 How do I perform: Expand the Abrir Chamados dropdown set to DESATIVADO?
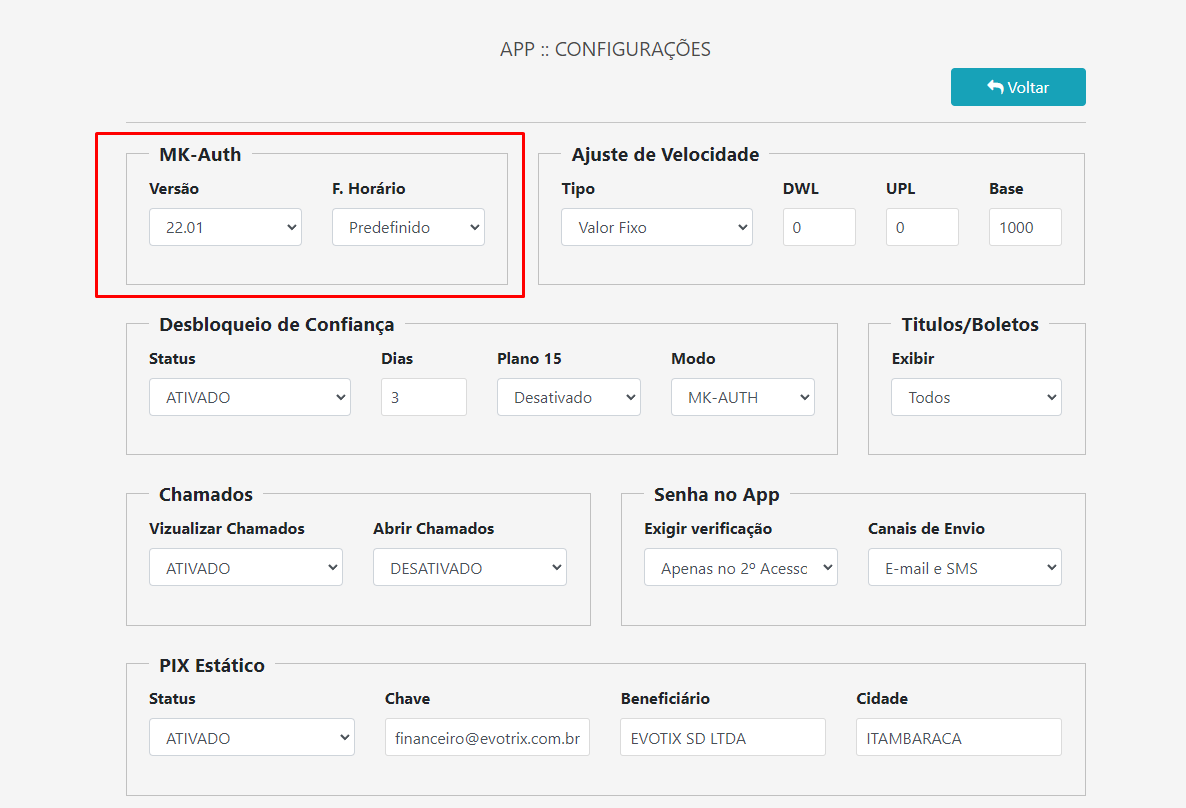470,566
